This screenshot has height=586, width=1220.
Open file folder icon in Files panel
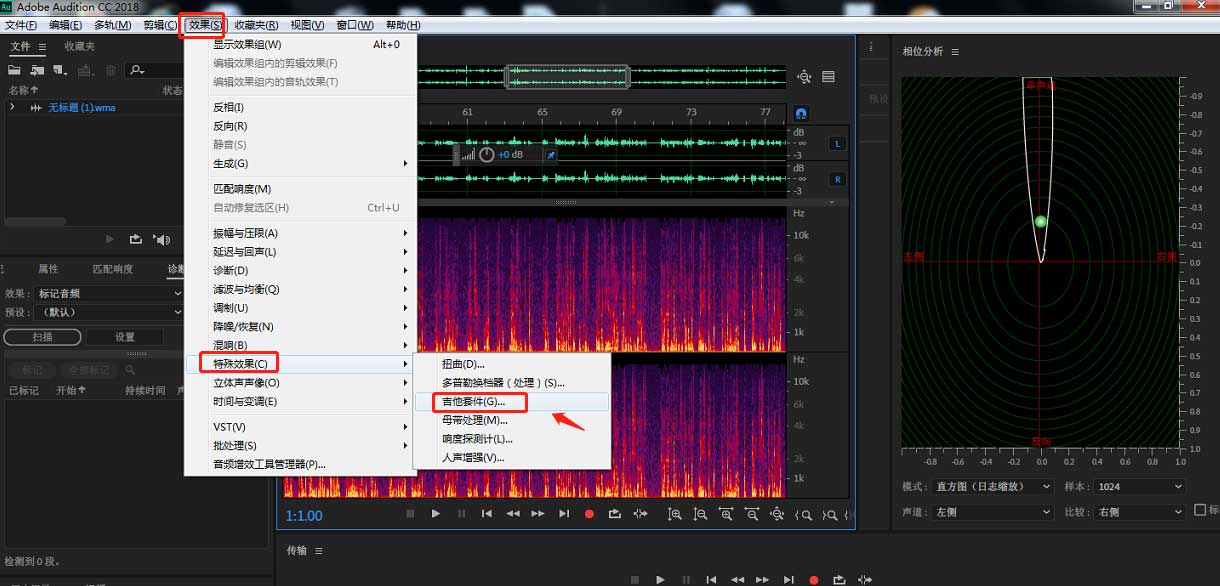(14, 70)
